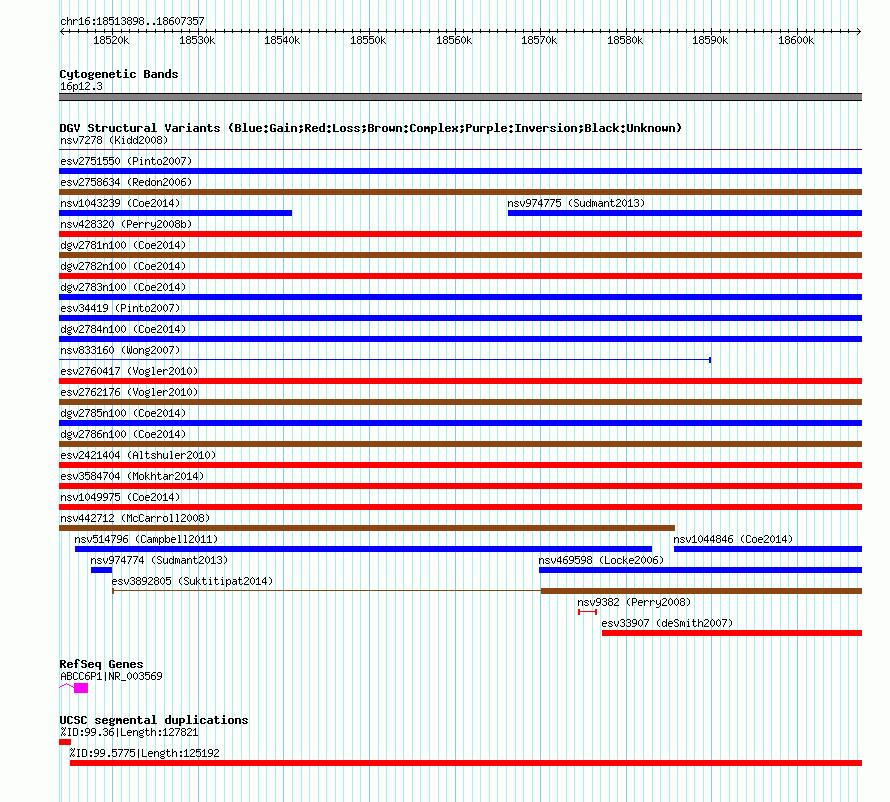Screen dimensions: 890x802
Task: Click the brown bar under esv2758634 (Redon2006)
Action: 460,192
